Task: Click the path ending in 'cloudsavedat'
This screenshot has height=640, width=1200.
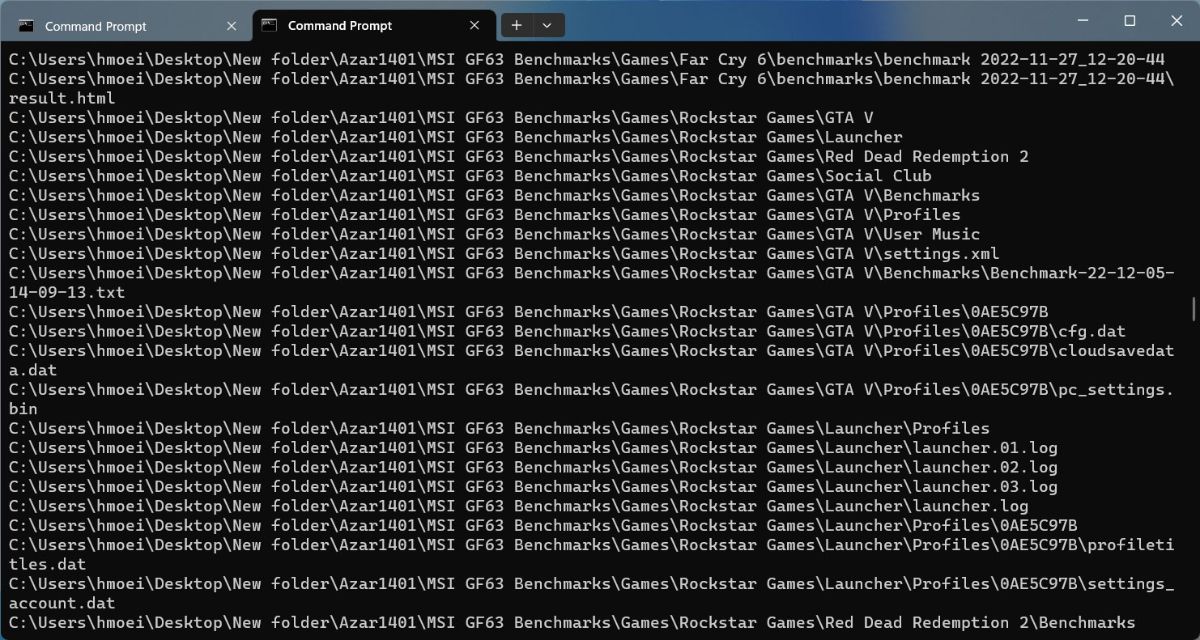Action: pos(591,351)
